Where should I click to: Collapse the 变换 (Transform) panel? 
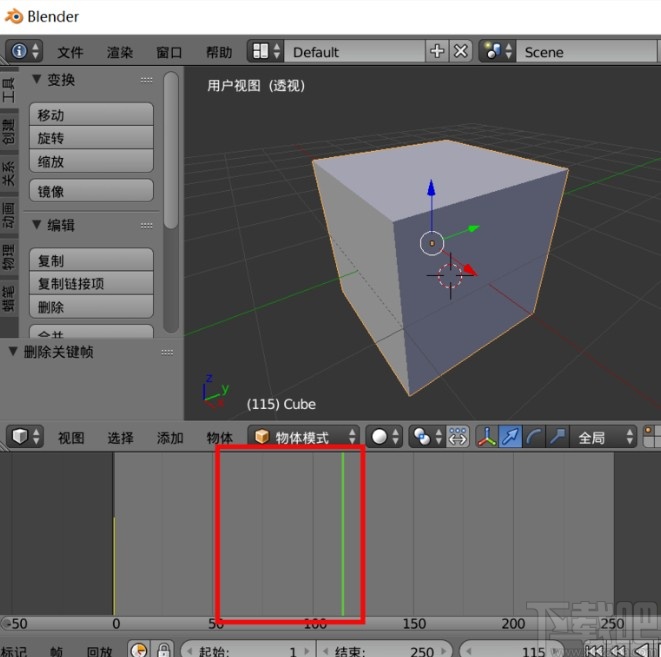coord(37,79)
